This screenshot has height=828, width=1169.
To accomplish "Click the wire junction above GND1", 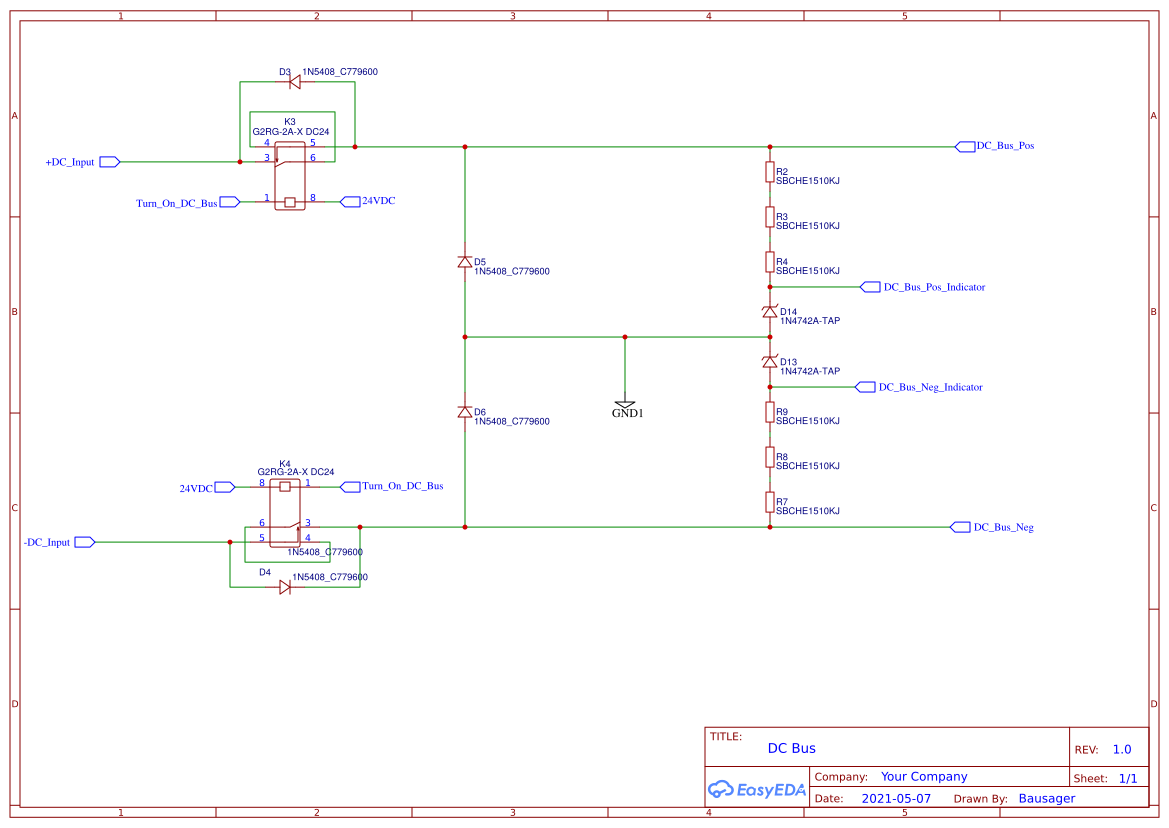I will point(625,337).
